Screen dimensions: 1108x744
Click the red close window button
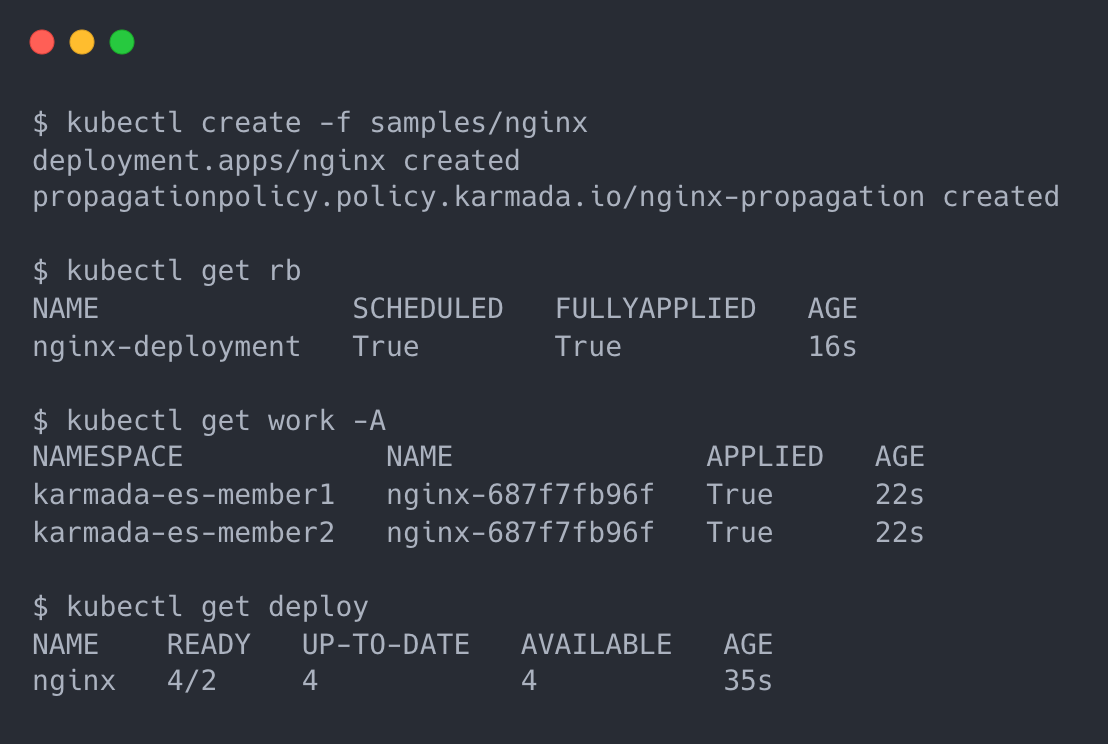click(42, 42)
